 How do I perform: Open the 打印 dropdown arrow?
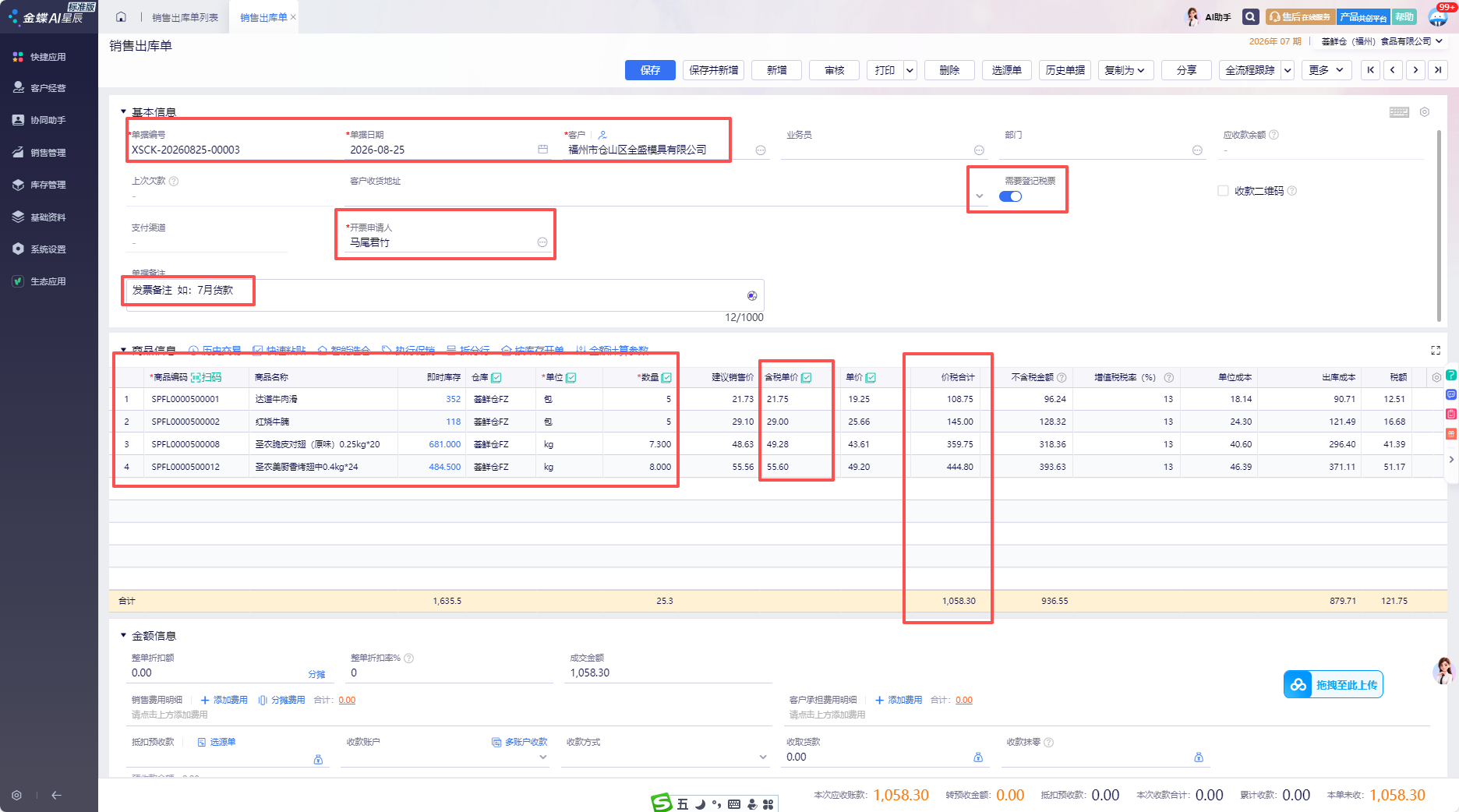pos(910,70)
